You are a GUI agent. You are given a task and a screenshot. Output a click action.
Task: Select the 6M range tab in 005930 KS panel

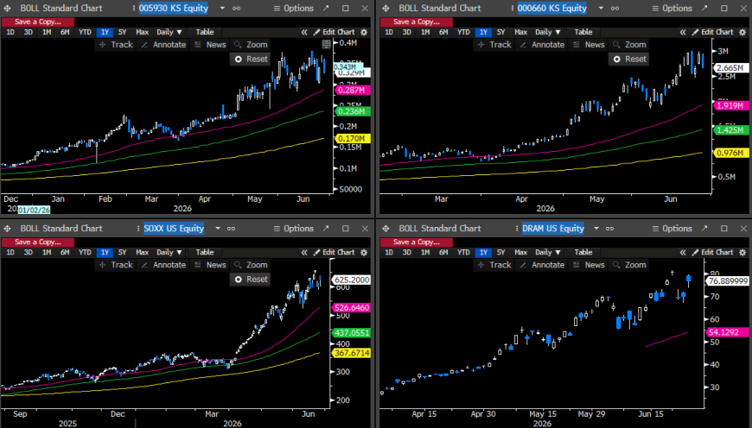(x=65, y=32)
